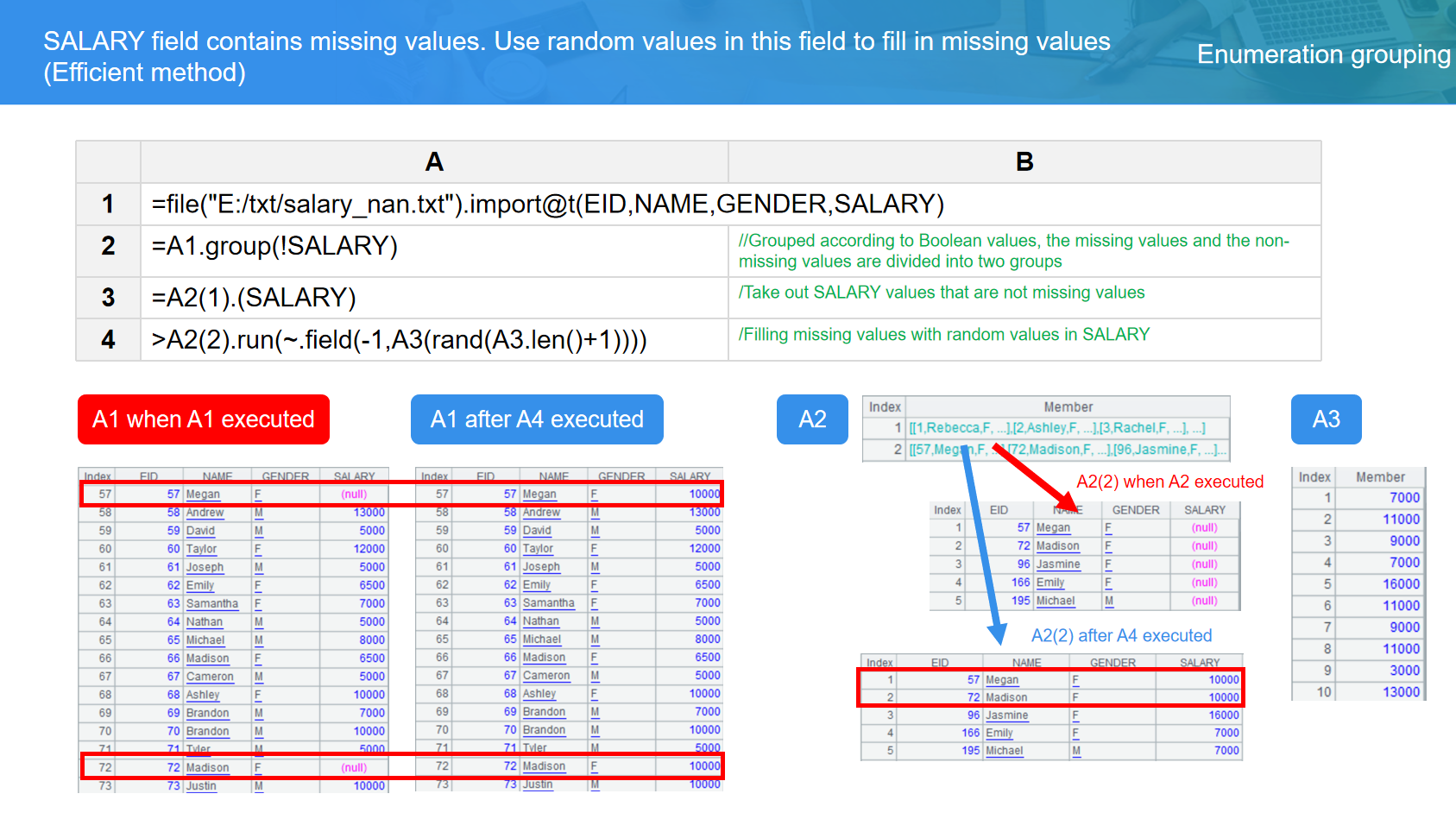Screen dimensions: 1456x819
Task: Open the first A2 member row starting with Rebecca
Action: (1057, 428)
